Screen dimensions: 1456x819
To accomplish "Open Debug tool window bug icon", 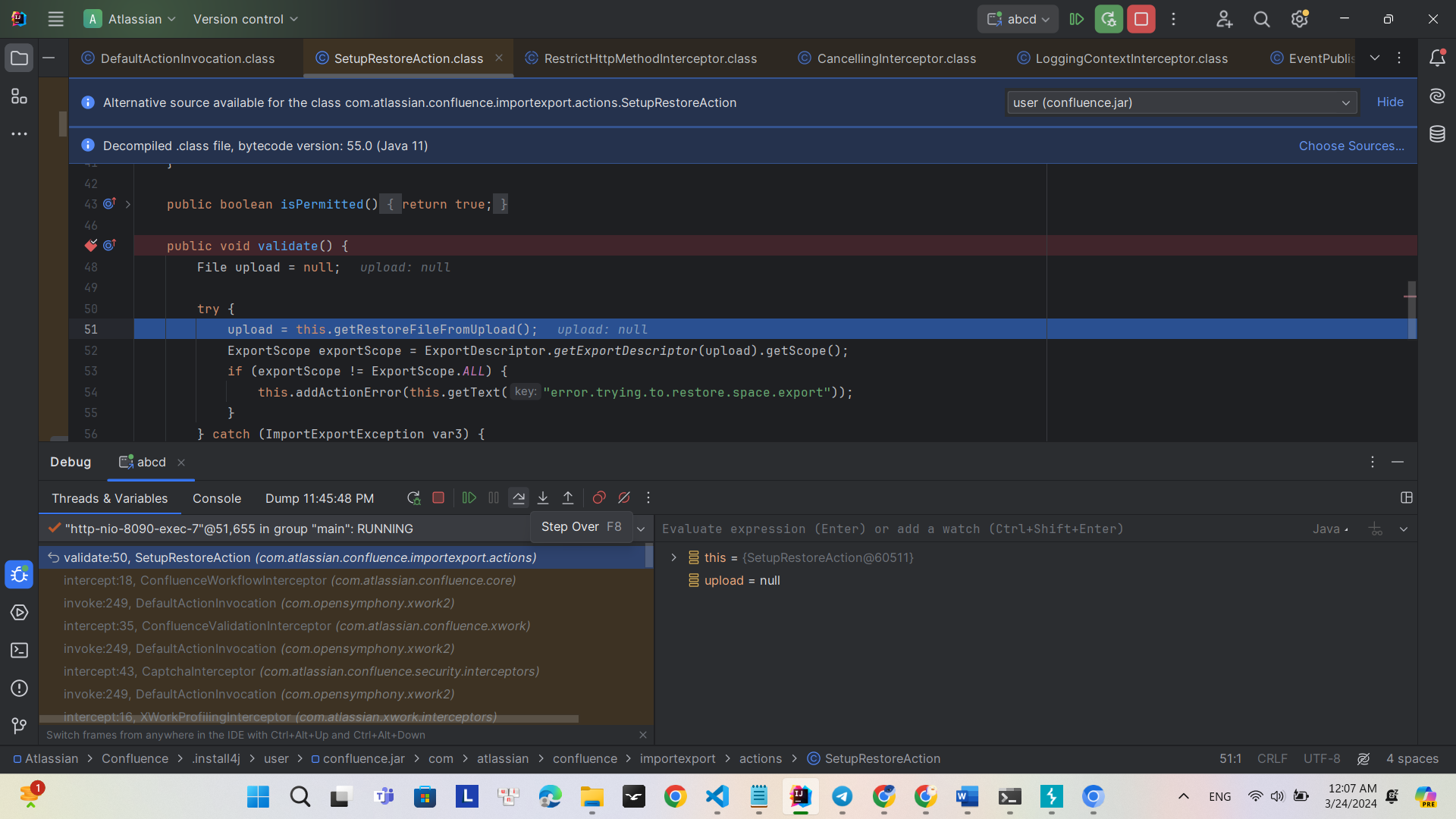I will [19, 574].
